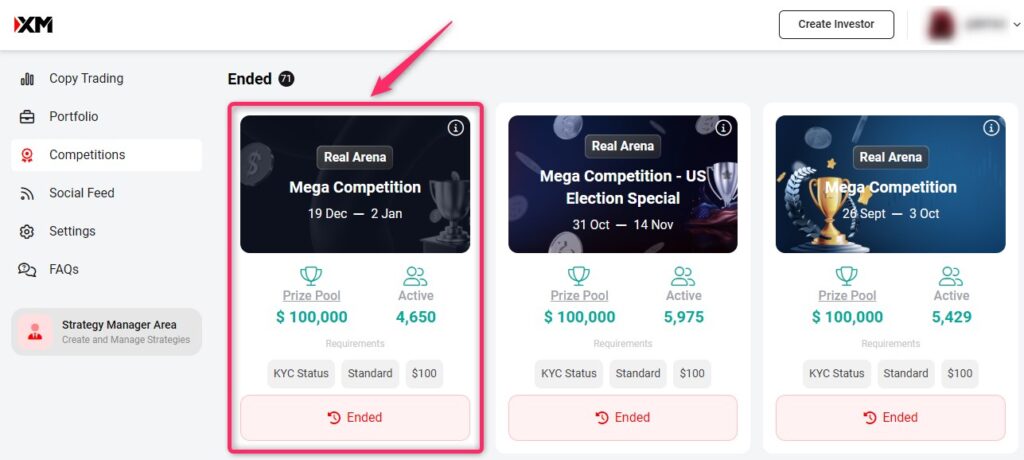Click Prize Pool link on first card

coord(312,295)
